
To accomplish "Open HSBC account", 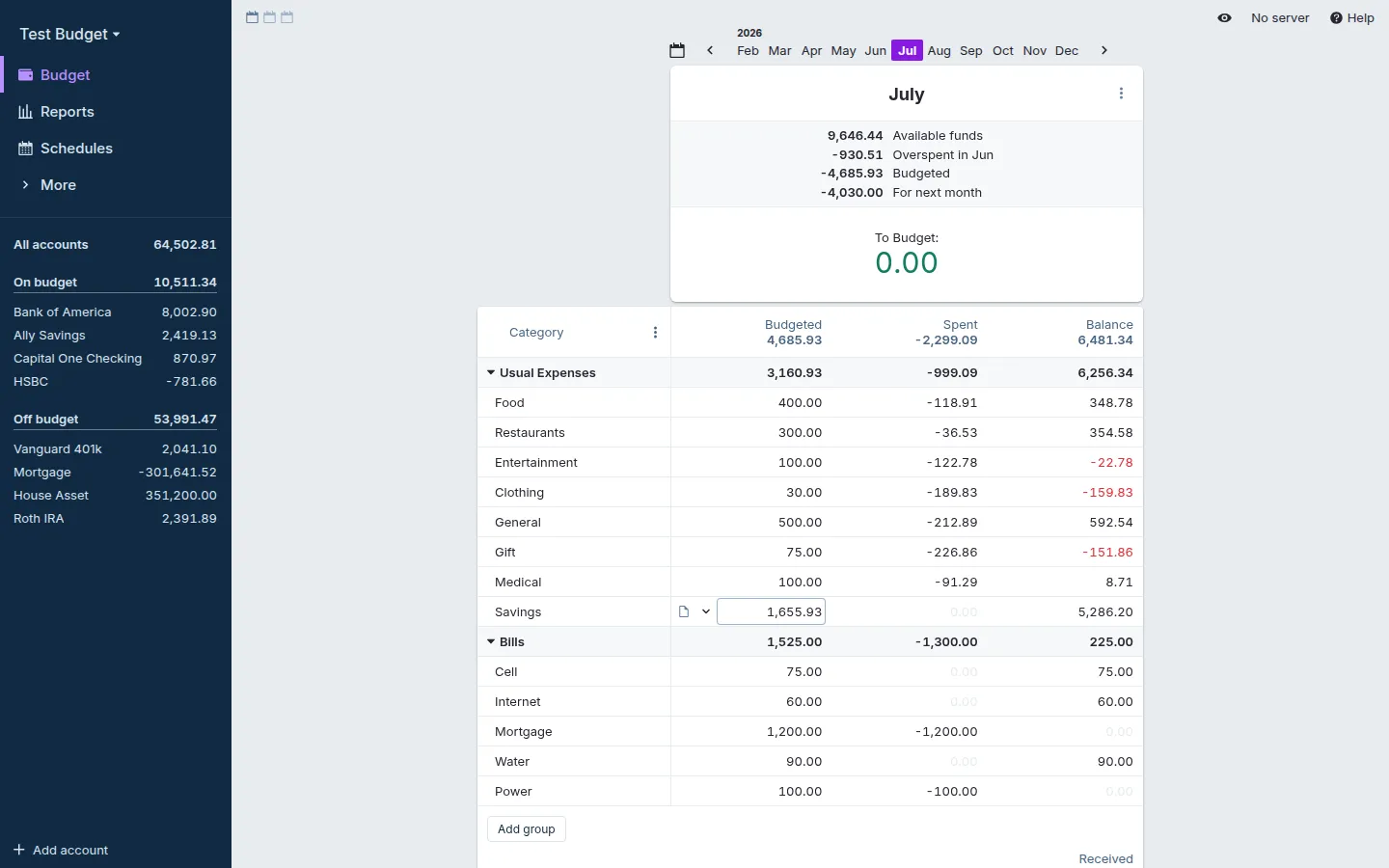I will (115, 382).
